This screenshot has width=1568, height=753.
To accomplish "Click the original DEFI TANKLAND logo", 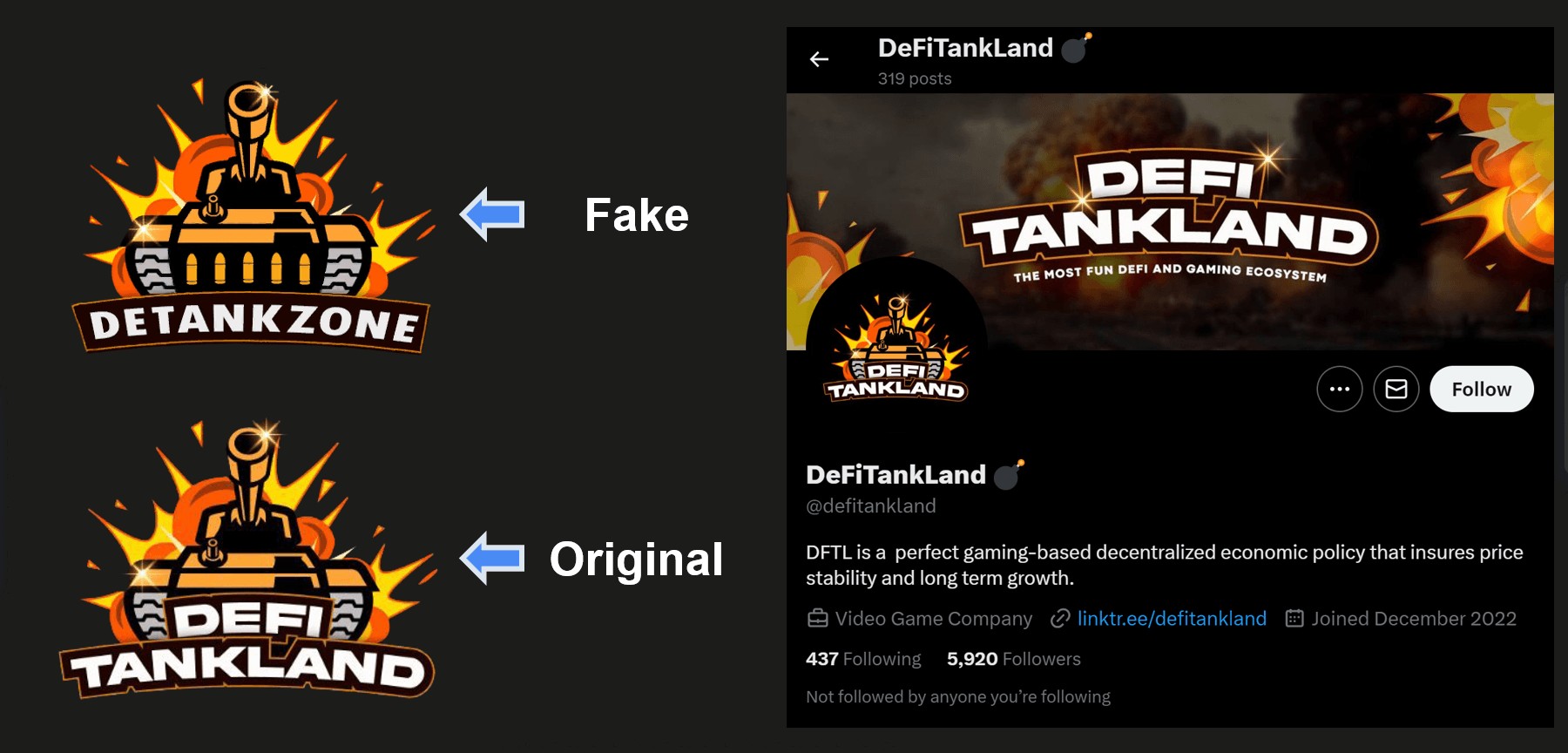I will (248, 560).
